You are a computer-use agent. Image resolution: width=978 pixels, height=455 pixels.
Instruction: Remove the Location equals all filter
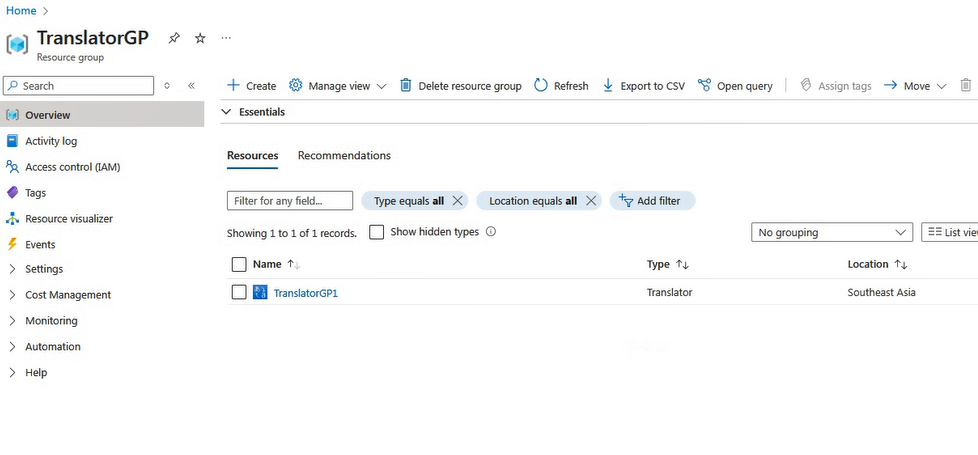click(x=591, y=201)
